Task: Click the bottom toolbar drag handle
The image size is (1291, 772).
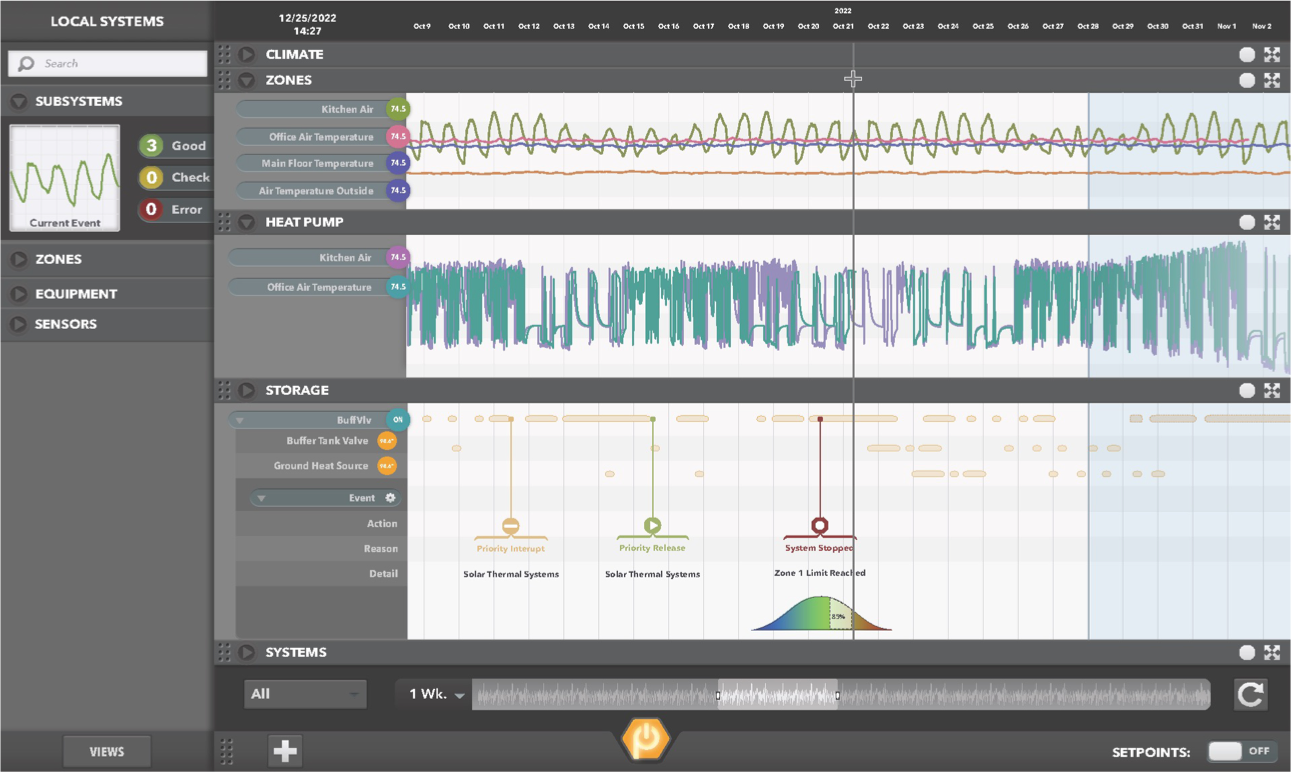Action: point(227,751)
